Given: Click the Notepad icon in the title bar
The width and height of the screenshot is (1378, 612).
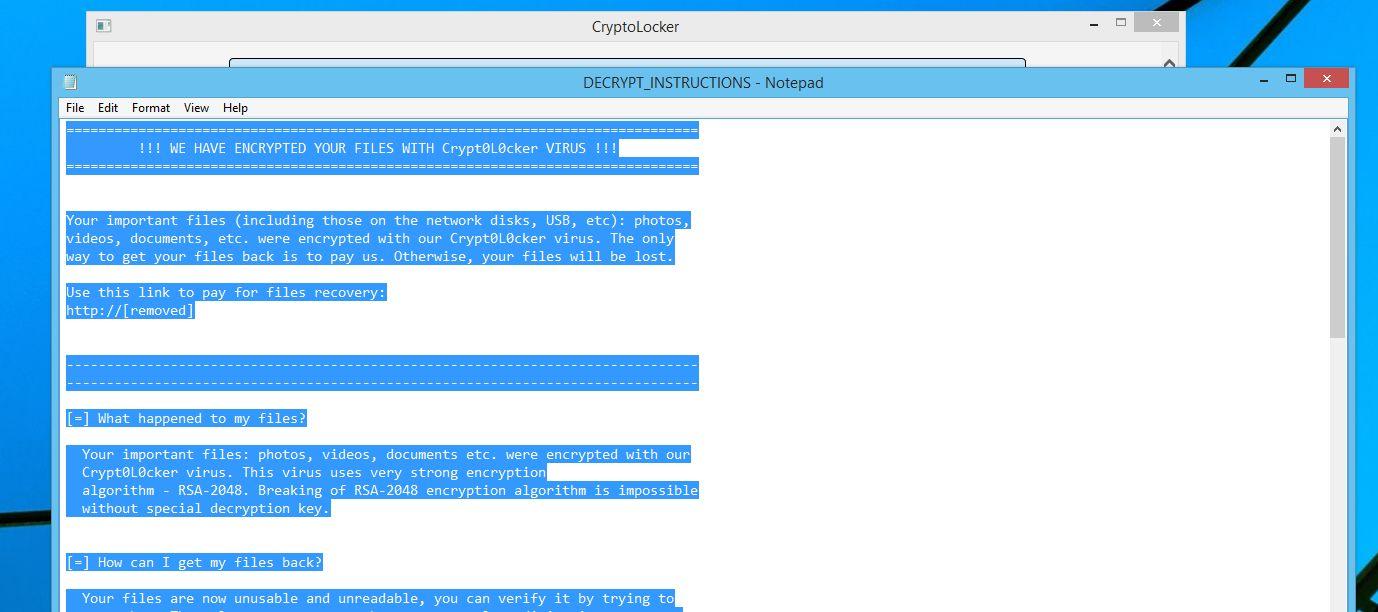Looking at the screenshot, I should coord(70,82).
